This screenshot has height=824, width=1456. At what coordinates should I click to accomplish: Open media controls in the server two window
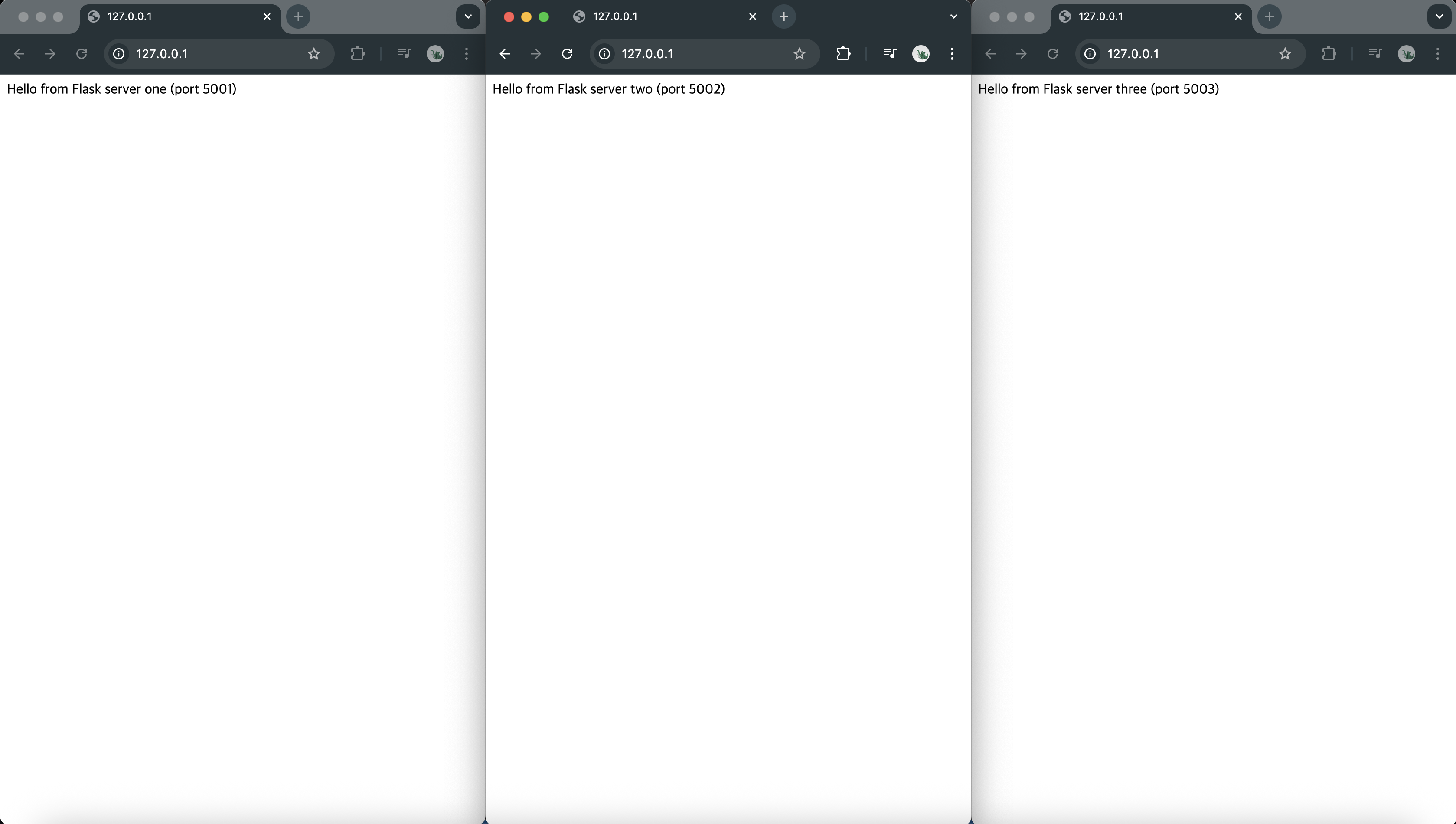889,54
